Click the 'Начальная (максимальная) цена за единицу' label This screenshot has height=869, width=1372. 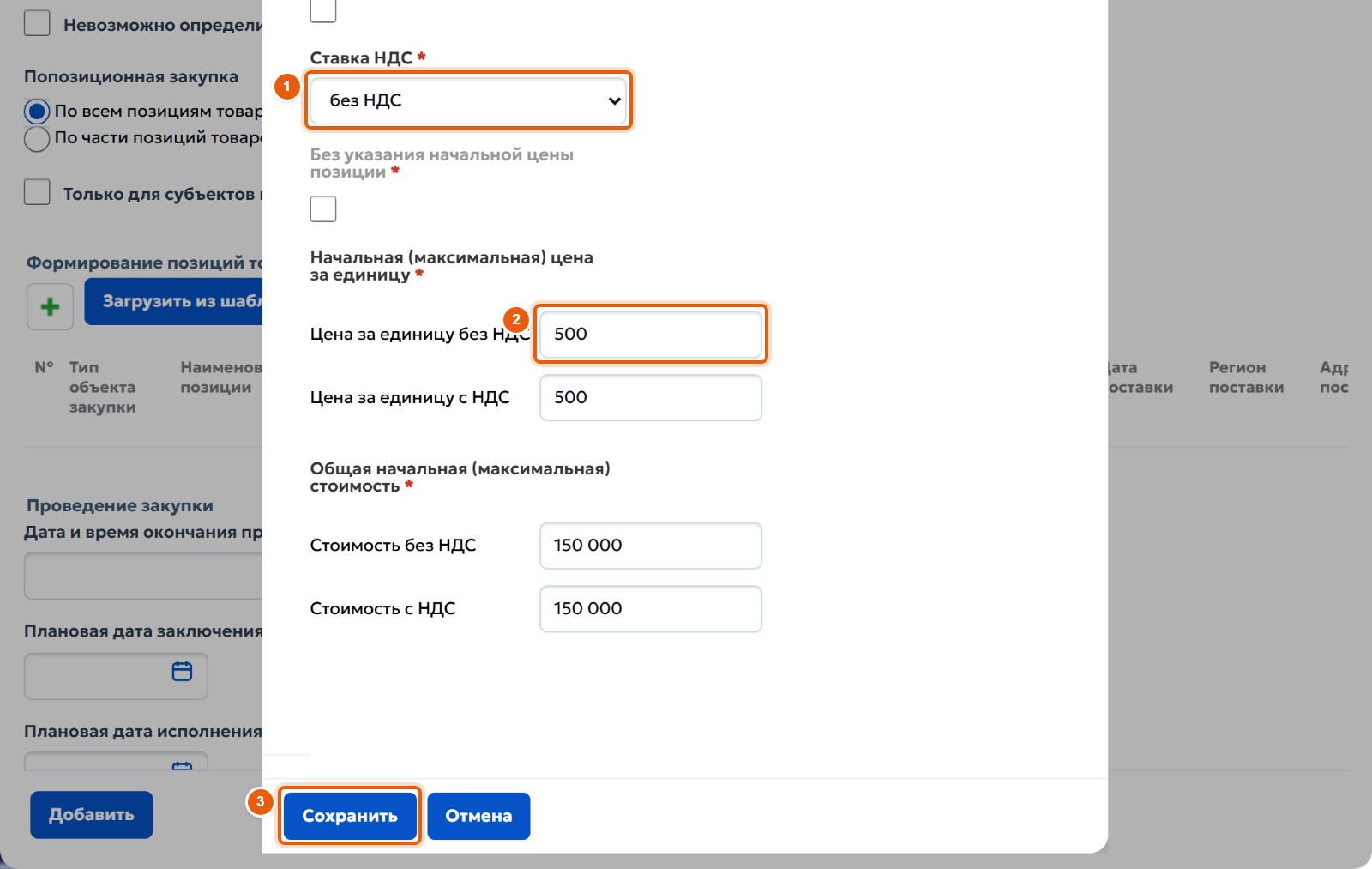coord(452,266)
